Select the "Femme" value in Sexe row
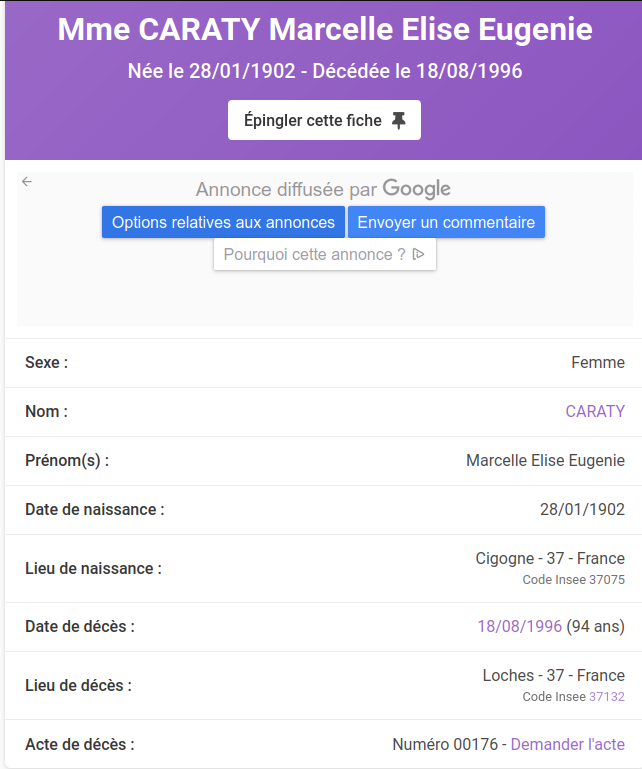The width and height of the screenshot is (642, 769). [598, 363]
